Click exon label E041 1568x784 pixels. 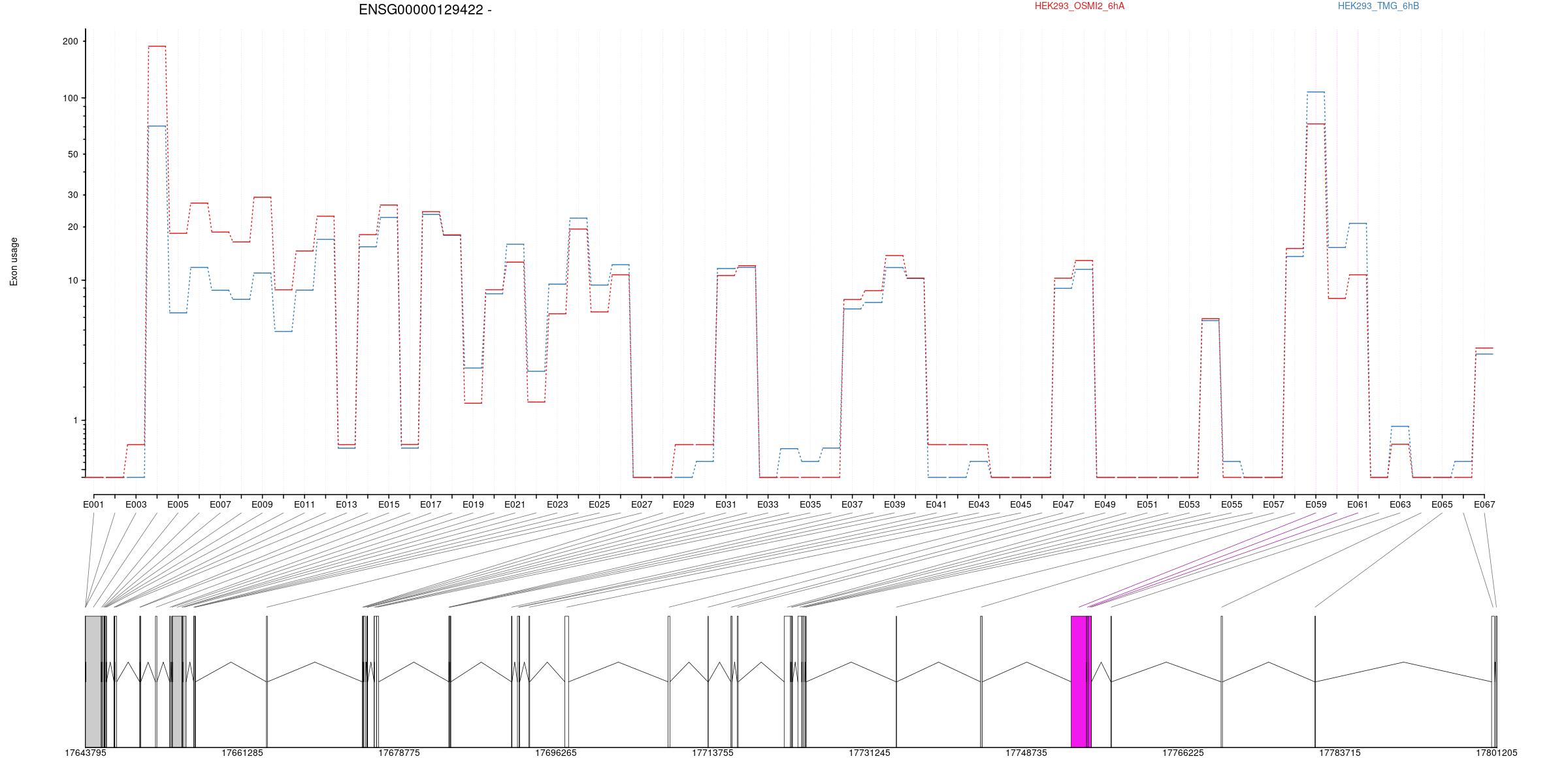936,504
